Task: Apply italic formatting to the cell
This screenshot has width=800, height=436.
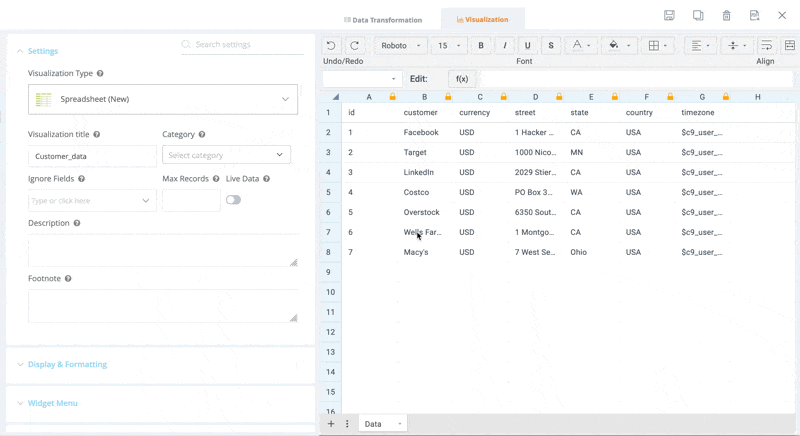Action: coord(504,46)
